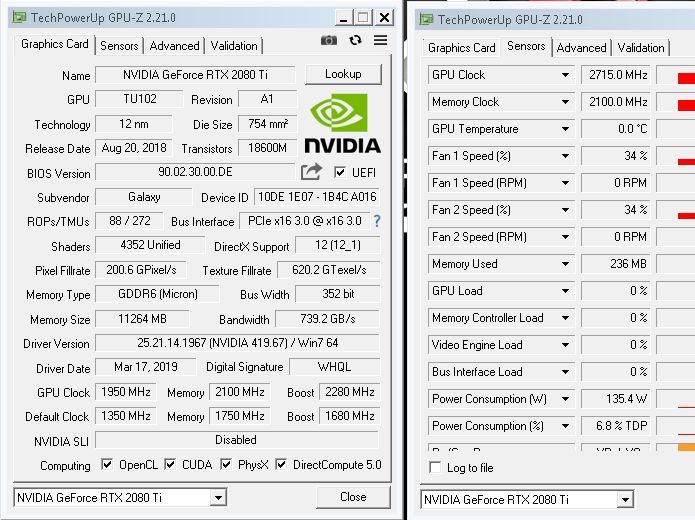Click the Shaders value 4352 Unified
The height and width of the screenshot is (520, 695).
[x=150, y=245]
